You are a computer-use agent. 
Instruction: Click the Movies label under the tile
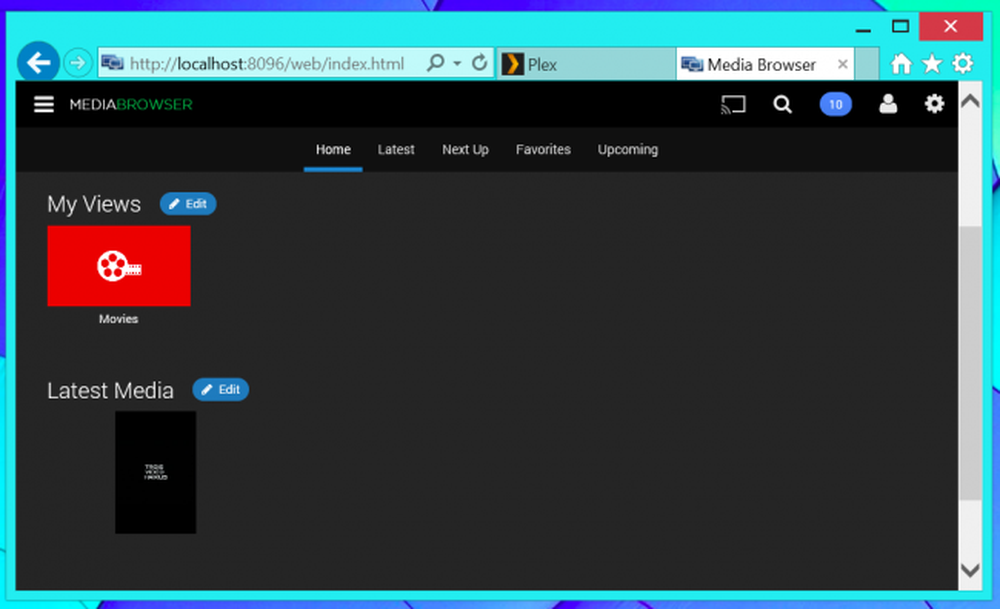pyautogui.click(x=119, y=319)
